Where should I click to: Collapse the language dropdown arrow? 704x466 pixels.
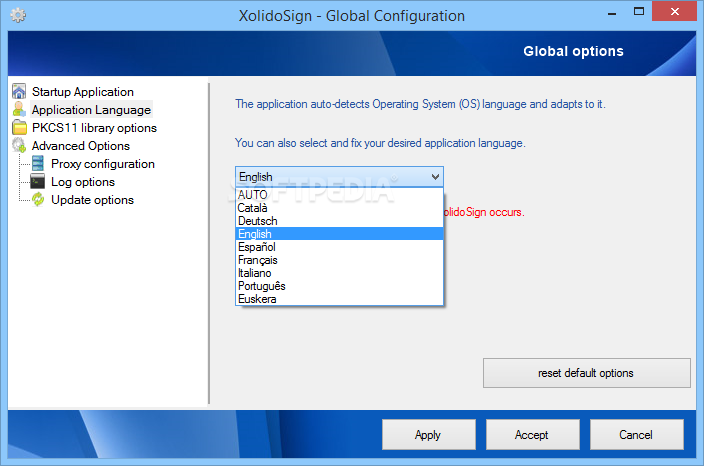(x=435, y=176)
